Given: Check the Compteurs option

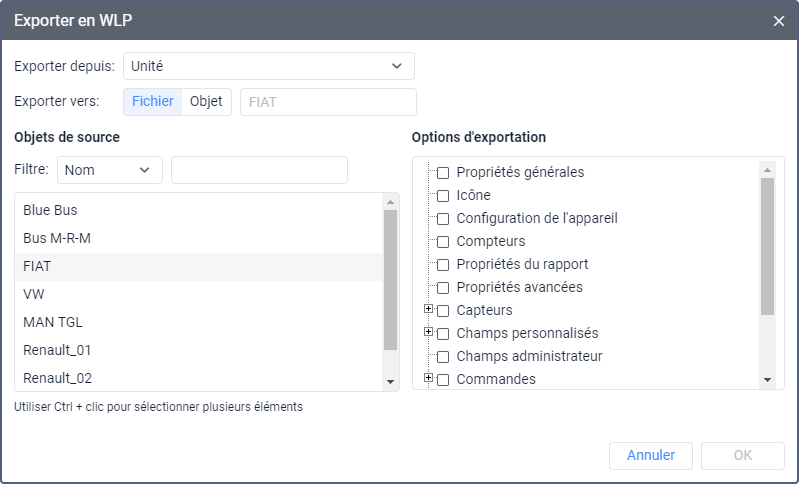Looking at the screenshot, I should [x=443, y=242].
